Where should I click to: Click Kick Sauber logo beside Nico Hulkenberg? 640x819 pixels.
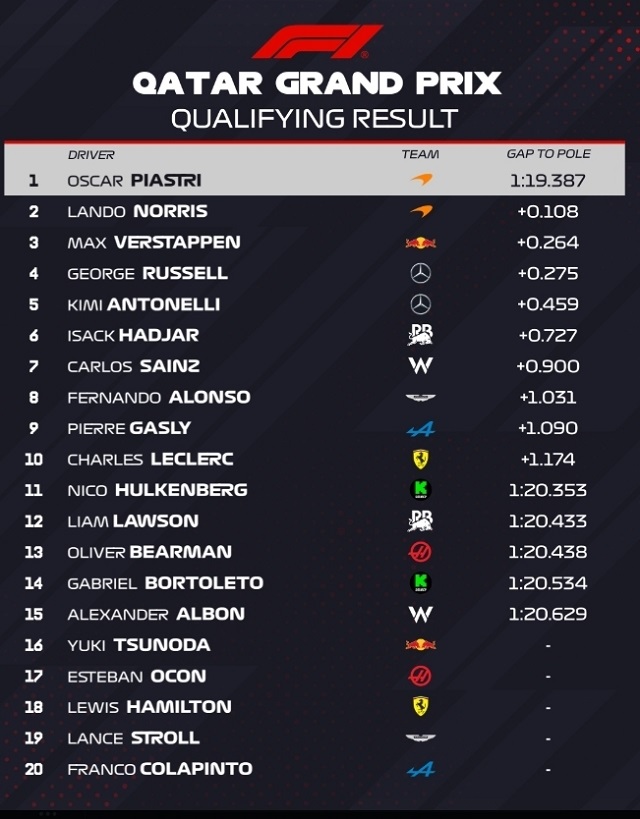(x=421, y=490)
